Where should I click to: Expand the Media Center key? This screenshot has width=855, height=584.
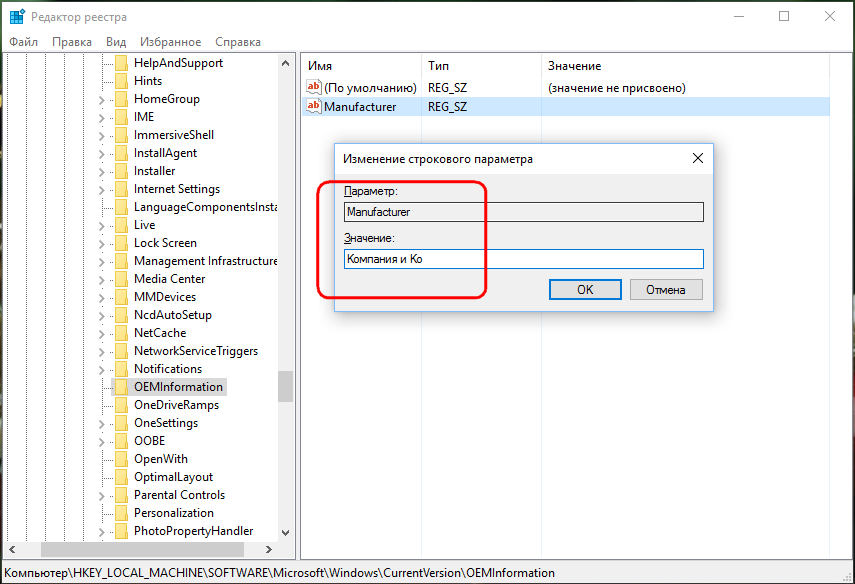pyautogui.click(x=101, y=280)
